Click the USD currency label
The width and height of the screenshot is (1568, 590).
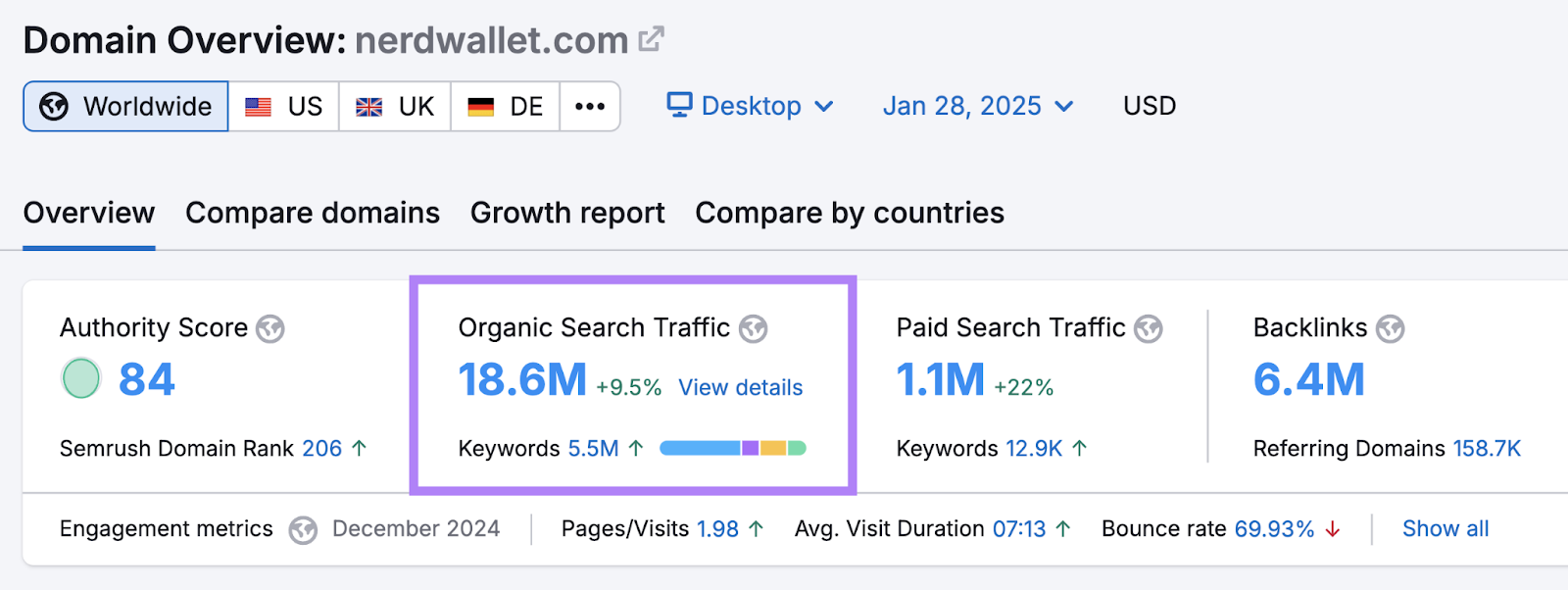click(1150, 105)
